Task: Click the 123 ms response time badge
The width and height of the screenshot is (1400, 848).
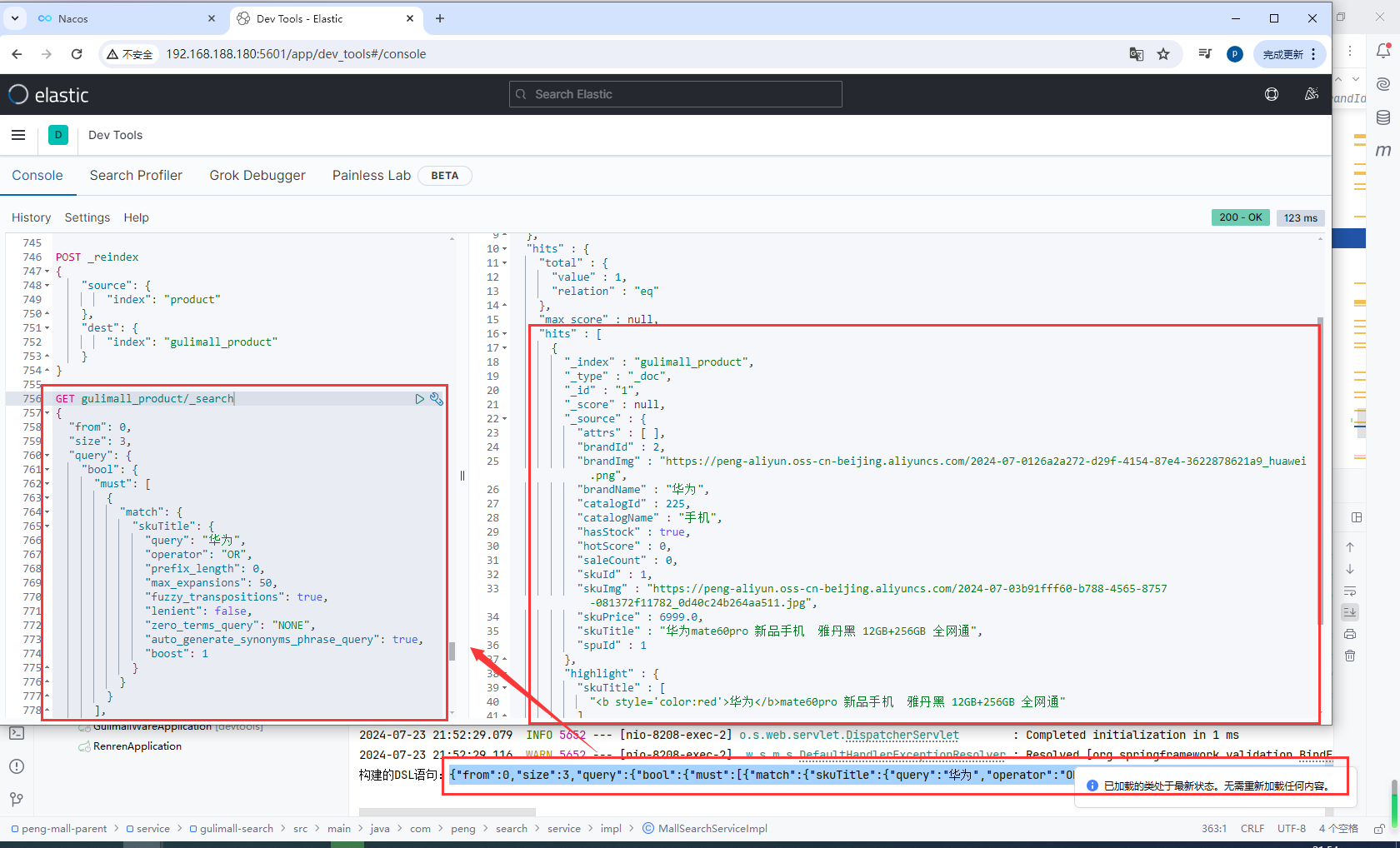Action: (x=1300, y=217)
